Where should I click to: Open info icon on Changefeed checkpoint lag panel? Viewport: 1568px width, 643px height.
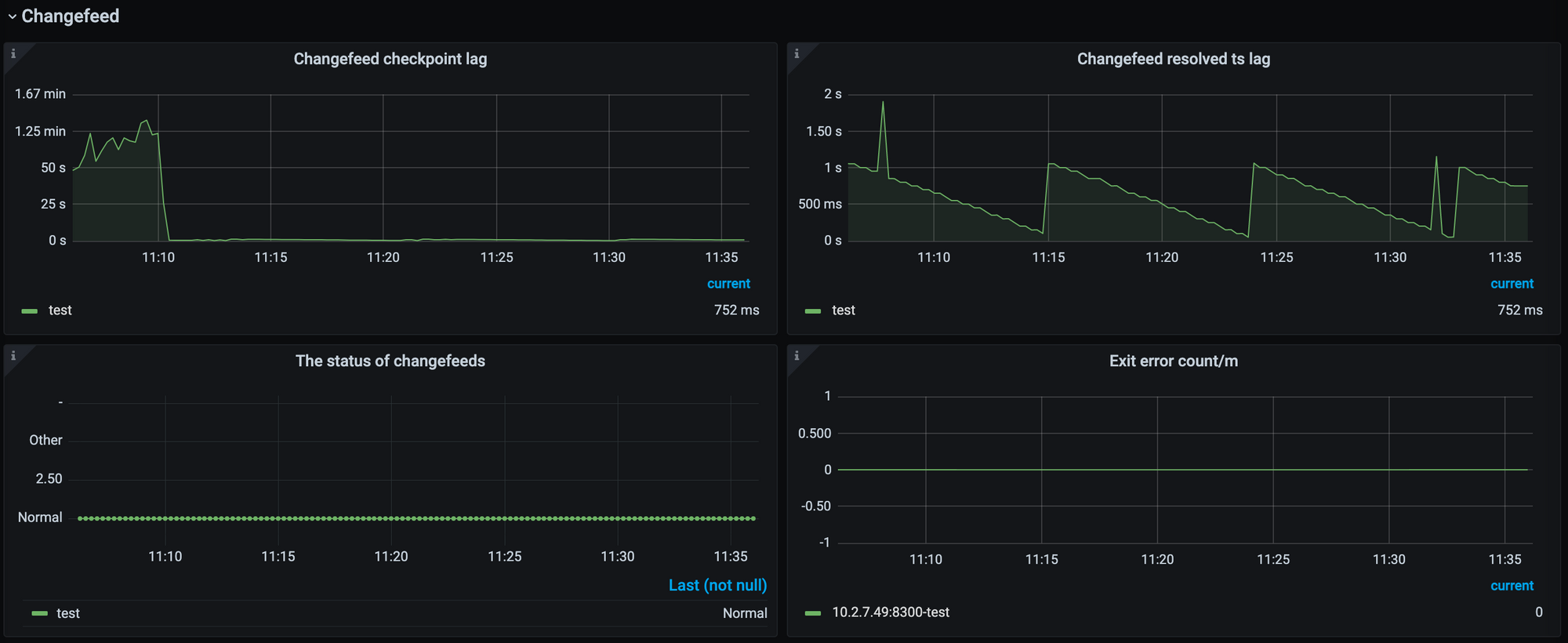coord(13,53)
